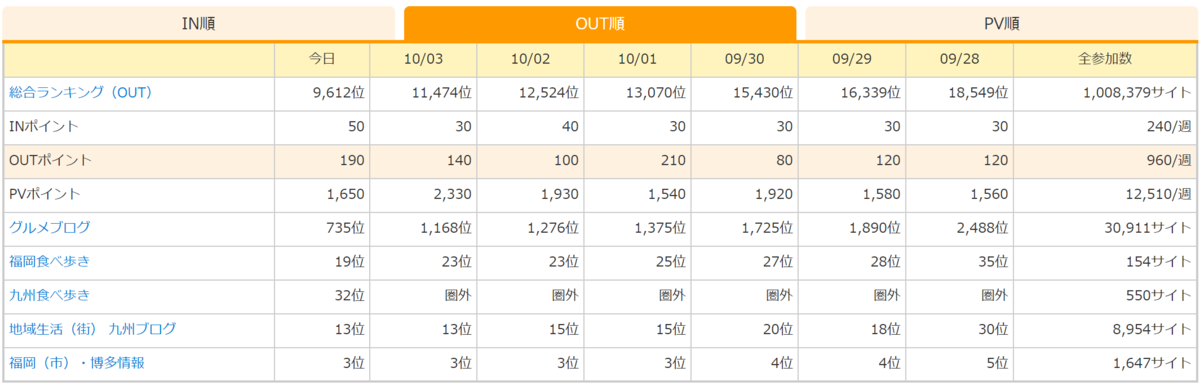Click the 154サイト total cell
Viewport: 1200px width, 386px height.
click(1105, 262)
